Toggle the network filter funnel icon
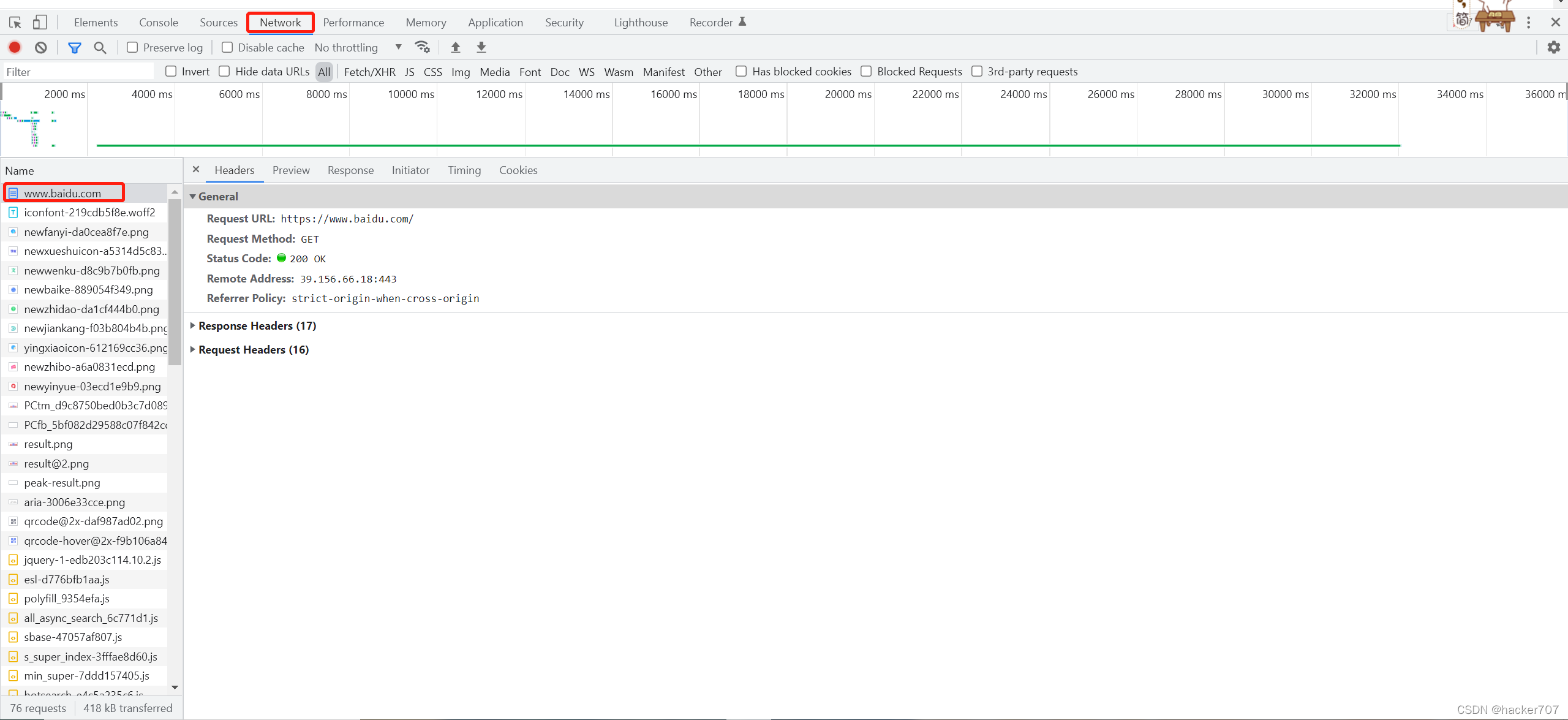The height and width of the screenshot is (720, 1568). click(x=74, y=47)
